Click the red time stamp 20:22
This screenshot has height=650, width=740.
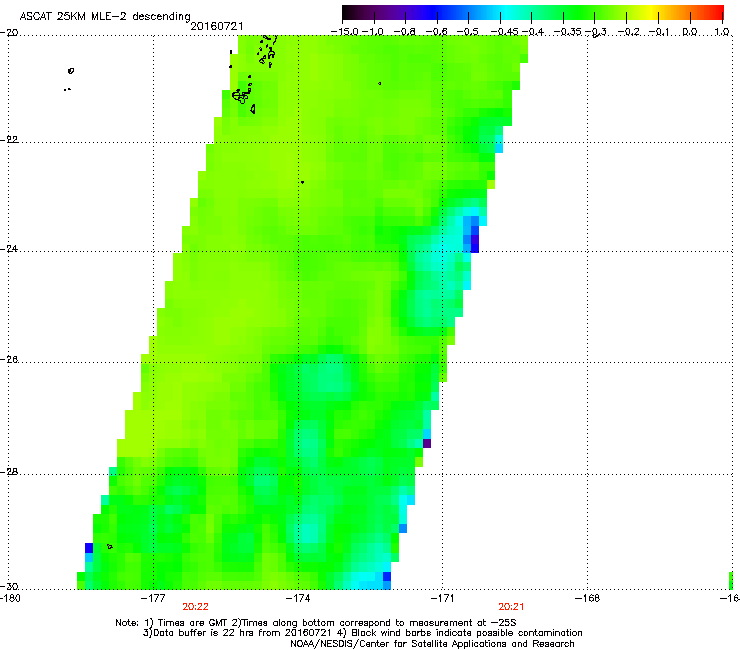tap(195, 607)
